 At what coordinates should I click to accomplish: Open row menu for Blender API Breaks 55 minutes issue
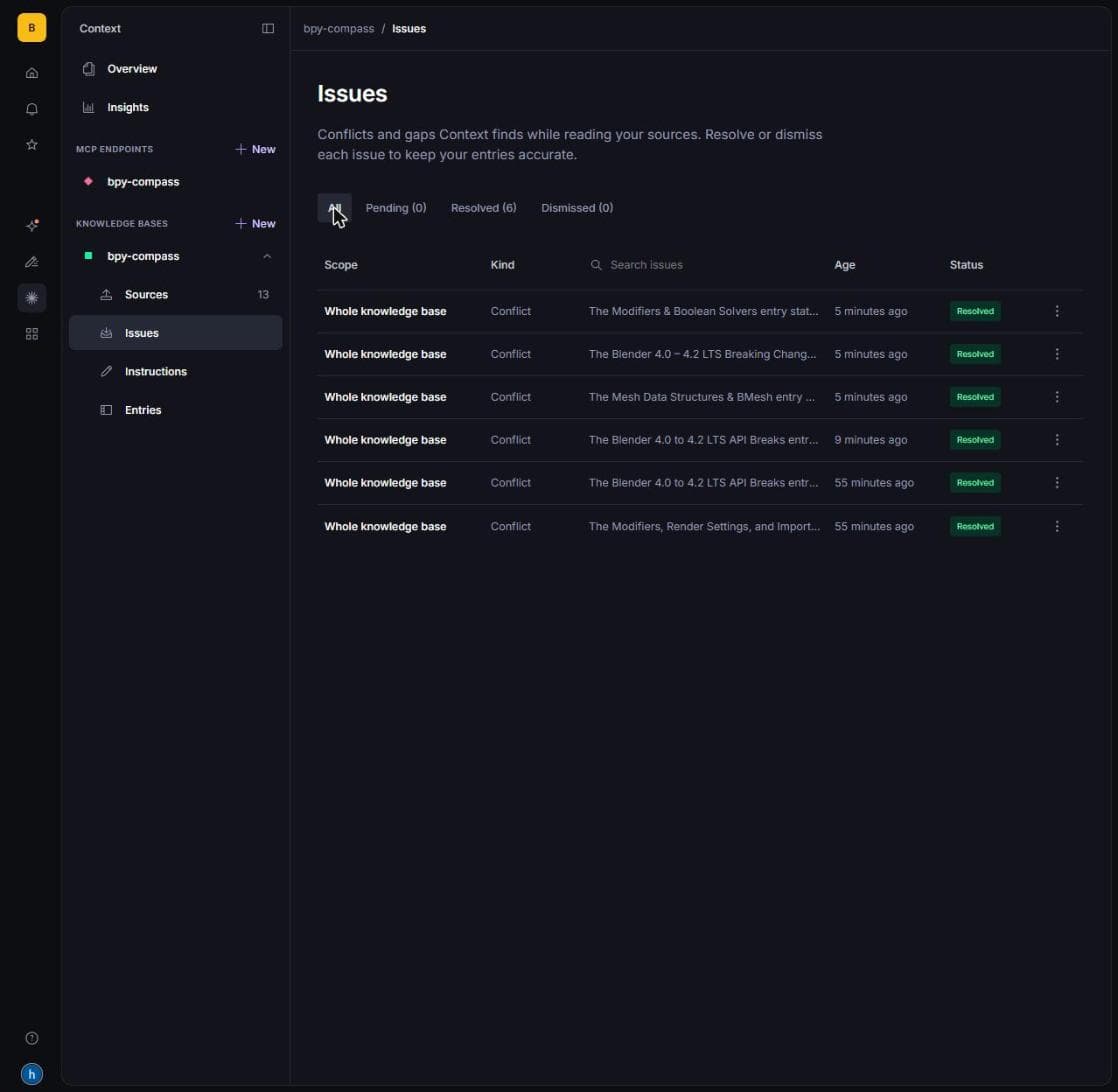[x=1057, y=483]
